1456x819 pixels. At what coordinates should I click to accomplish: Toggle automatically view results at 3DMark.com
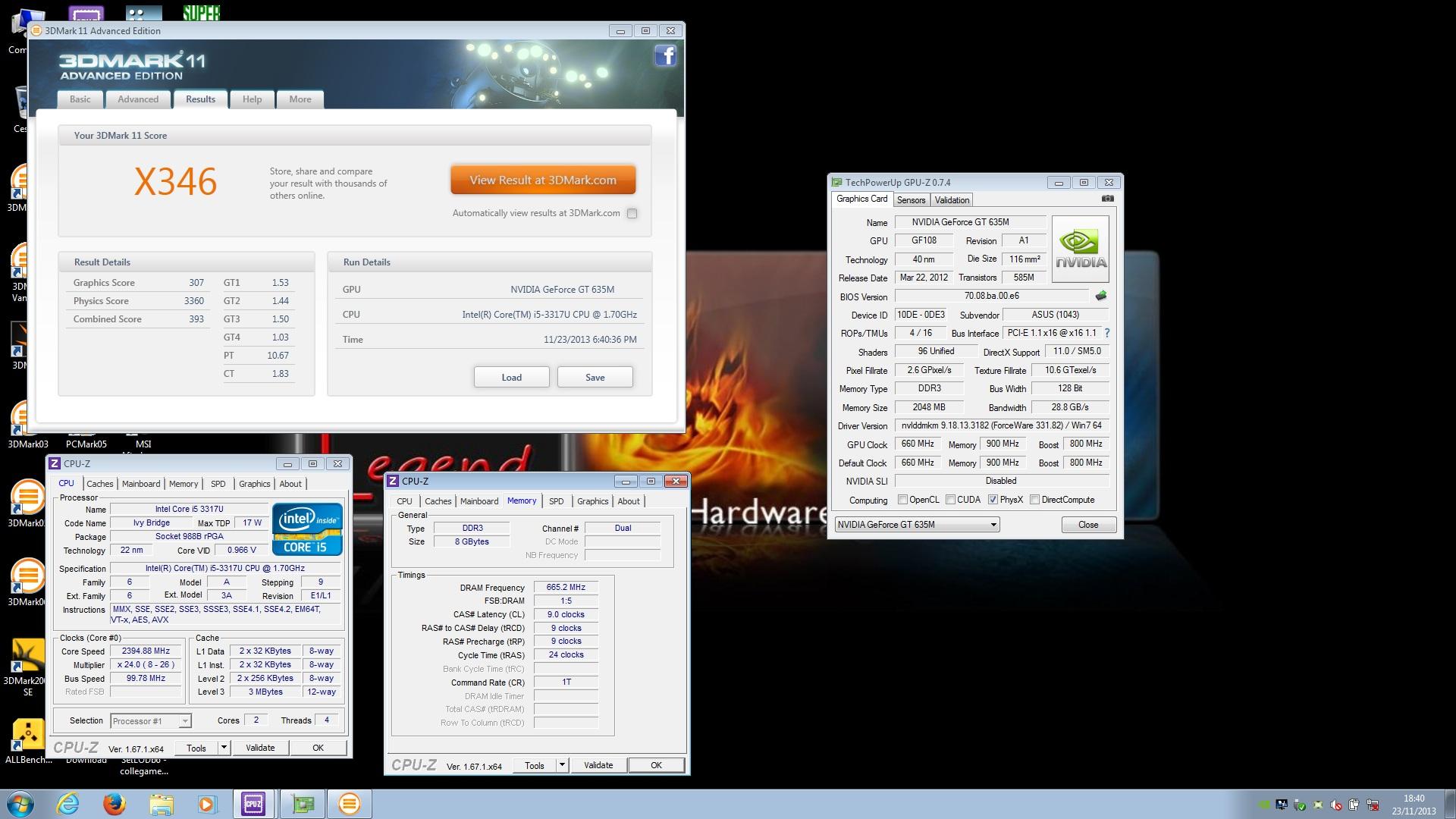[632, 213]
